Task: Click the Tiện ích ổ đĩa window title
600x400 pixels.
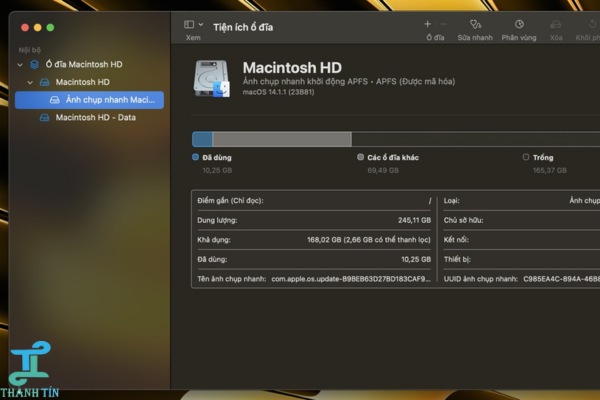Action: click(243, 27)
